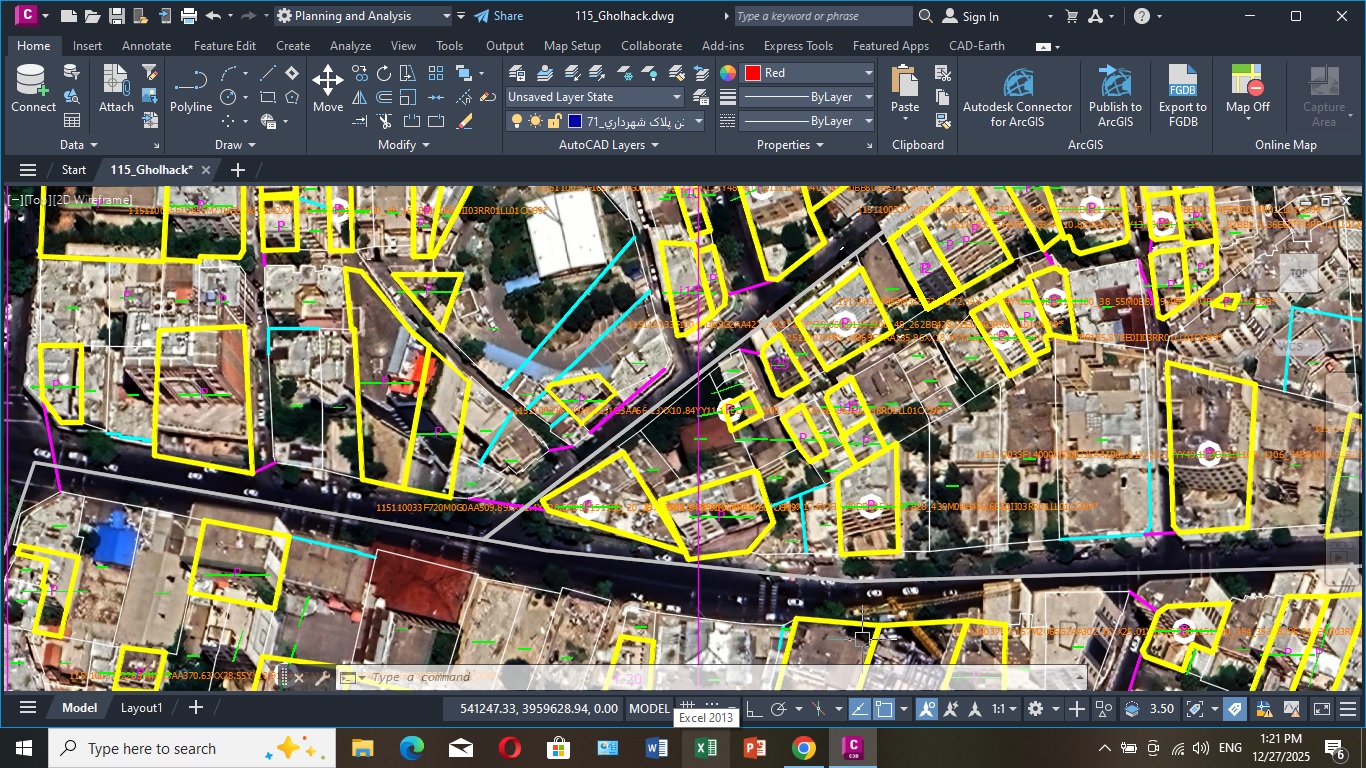Viewport: 1366px width, 768px height.
Task: Toggle the layer lock padlock icon
Action: click(x=555, y=121)
